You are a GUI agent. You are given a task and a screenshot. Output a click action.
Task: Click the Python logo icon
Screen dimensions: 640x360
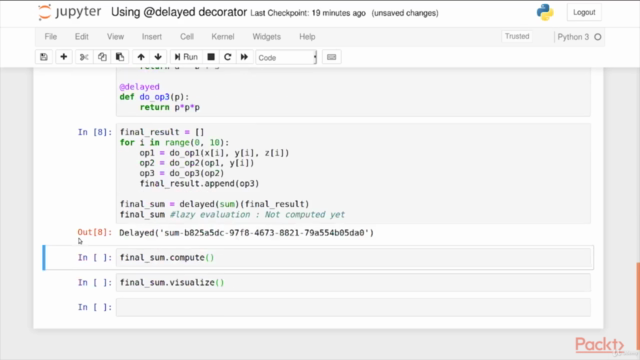(545, 13)
